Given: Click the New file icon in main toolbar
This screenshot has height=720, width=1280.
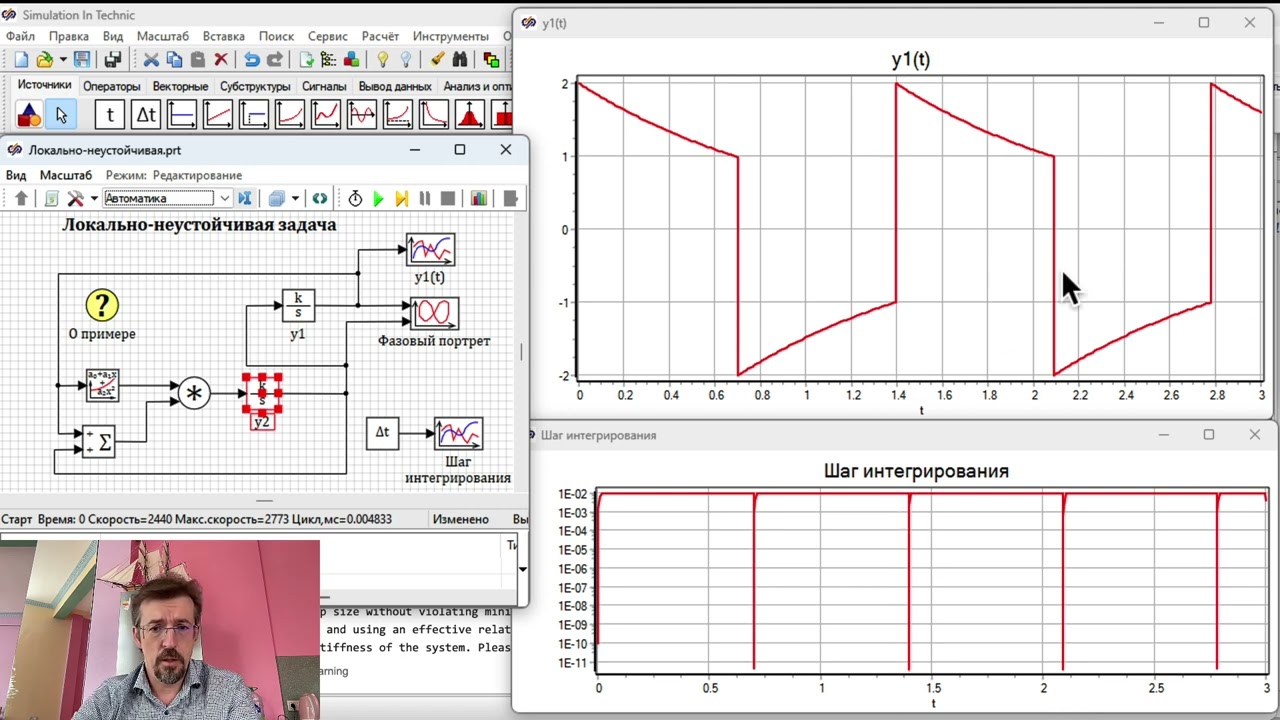Looking at the screenshot, I should pos(21,60).
